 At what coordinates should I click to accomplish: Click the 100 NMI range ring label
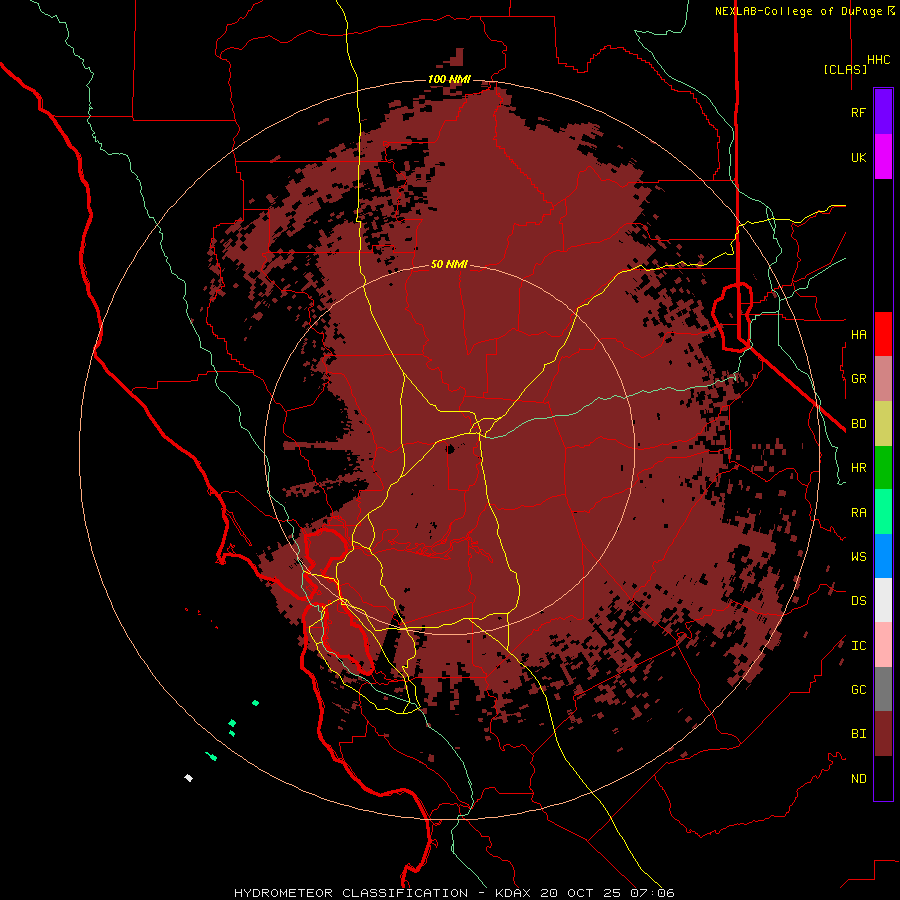pyautogui.click(x=449, y=79)
